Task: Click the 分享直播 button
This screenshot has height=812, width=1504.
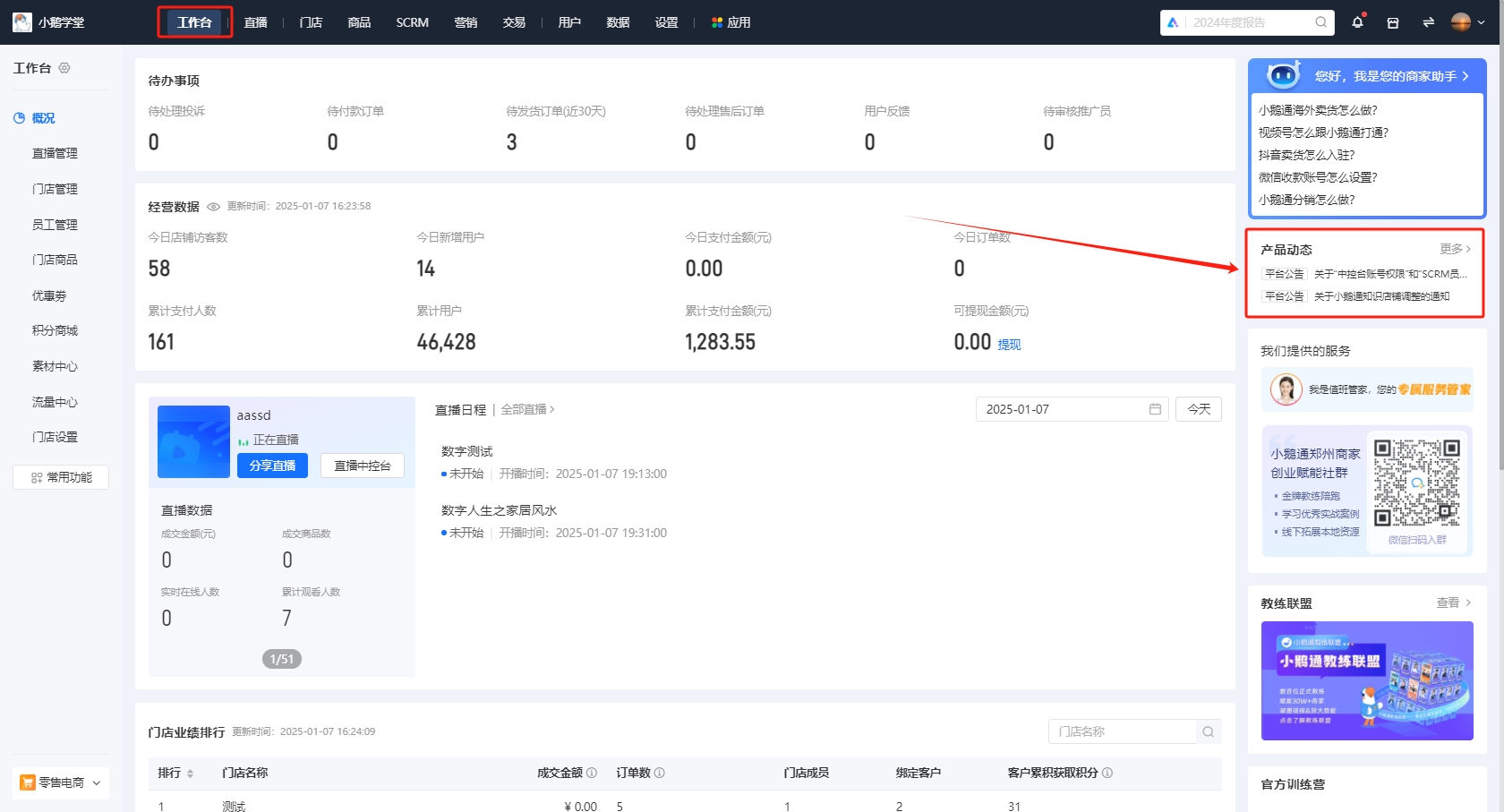Action: pyautogui.click(x=272, y=466)
